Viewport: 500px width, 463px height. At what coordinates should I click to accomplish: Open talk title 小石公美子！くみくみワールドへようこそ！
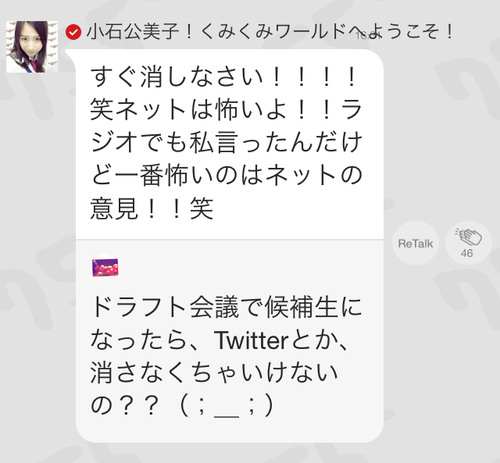pos(270,32)
